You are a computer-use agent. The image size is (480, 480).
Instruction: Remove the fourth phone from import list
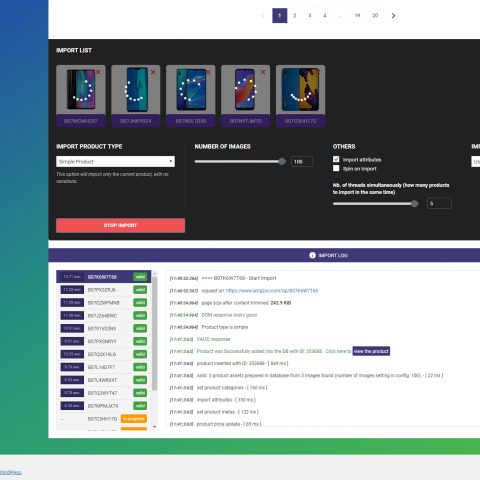tap(263, 72)
